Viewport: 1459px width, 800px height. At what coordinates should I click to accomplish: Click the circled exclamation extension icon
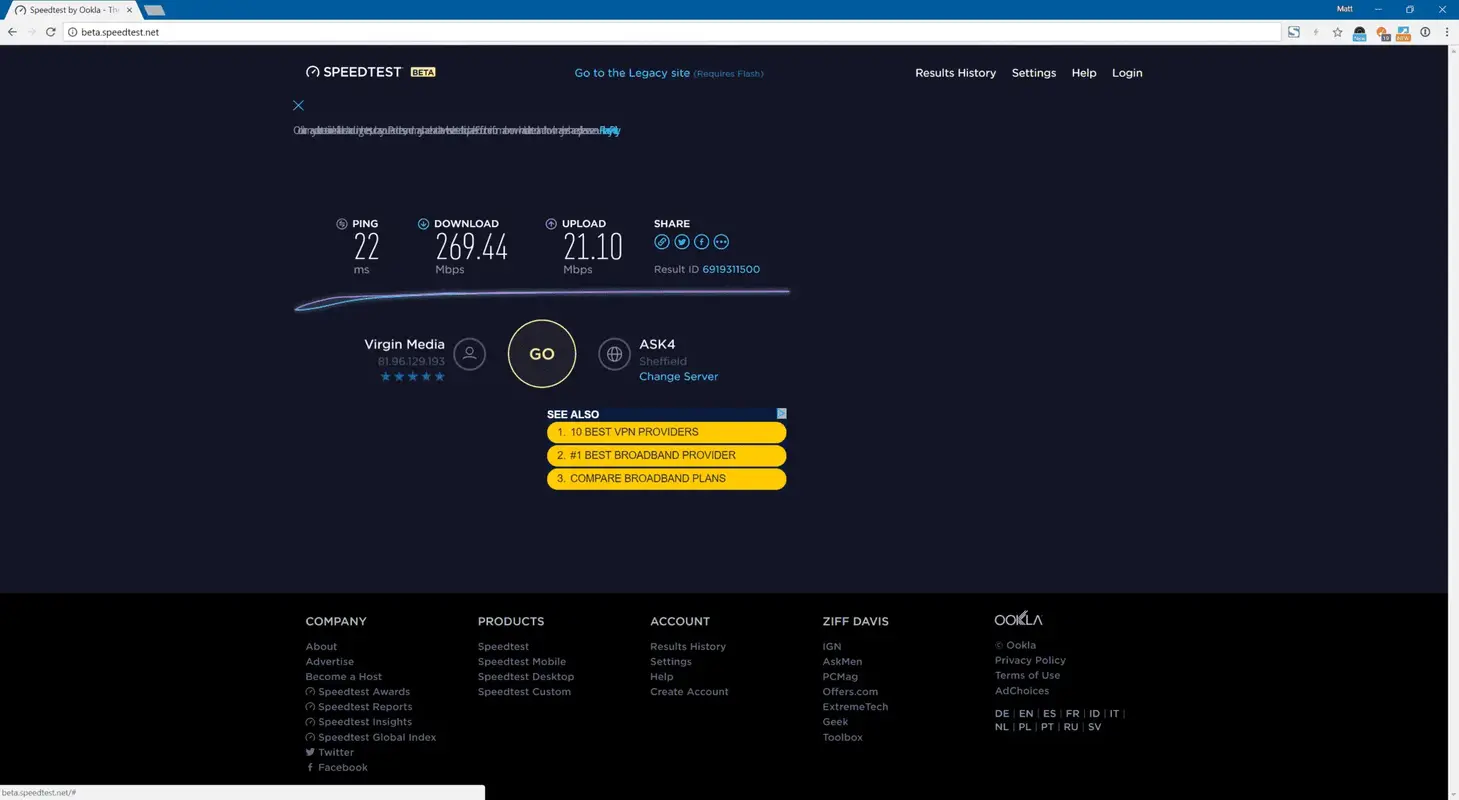(x=1425, y=32)
